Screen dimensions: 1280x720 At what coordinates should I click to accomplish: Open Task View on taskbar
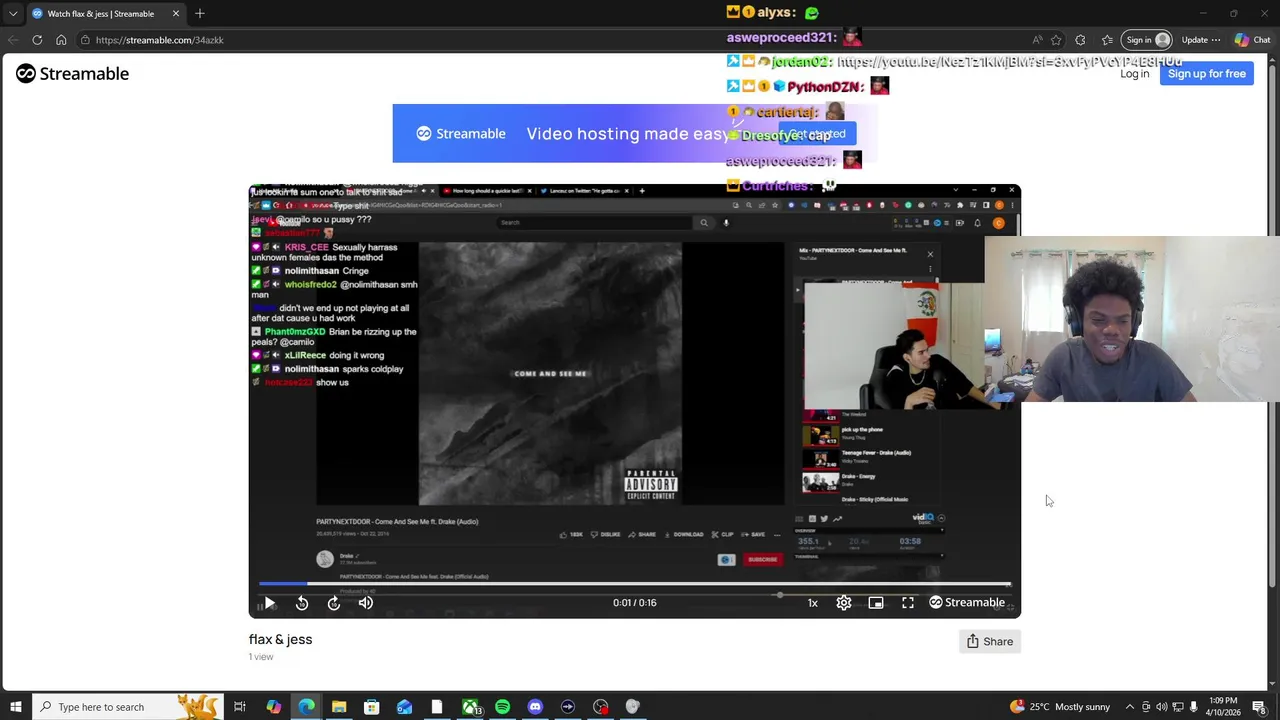point(240,707)
